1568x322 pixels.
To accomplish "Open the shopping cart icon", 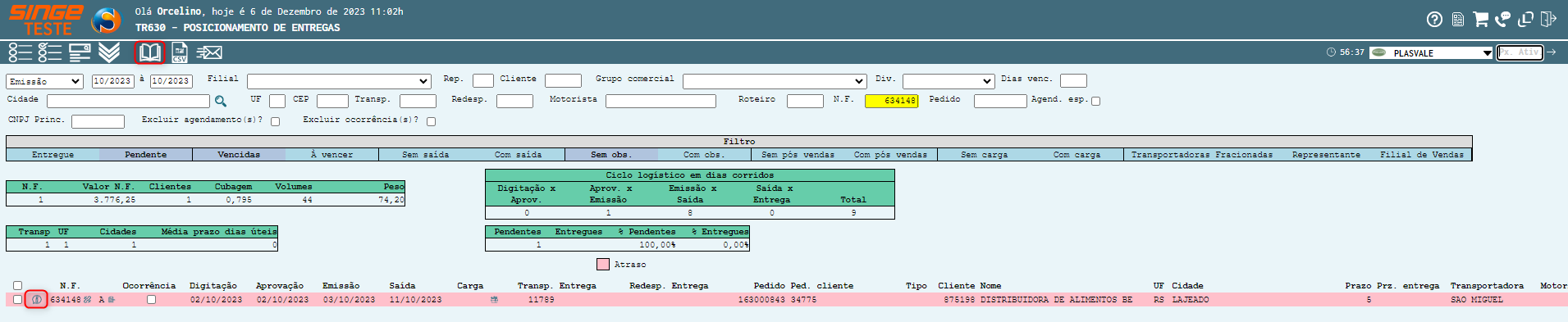I will 1480,19.
